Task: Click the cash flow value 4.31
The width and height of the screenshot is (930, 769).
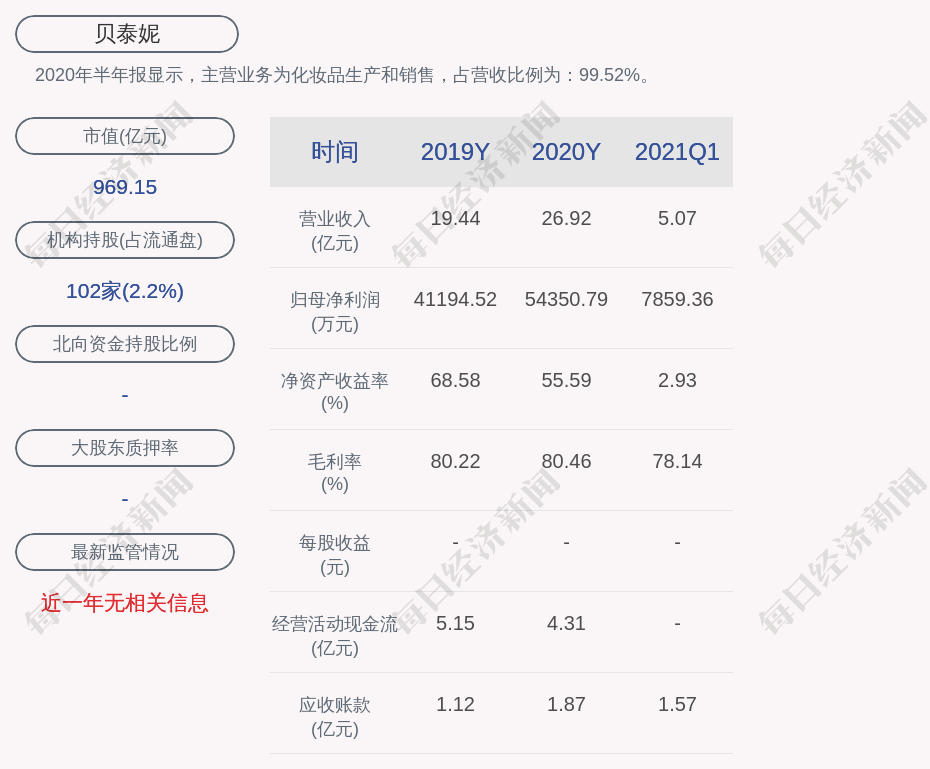Action: click(x=566, y=623)
